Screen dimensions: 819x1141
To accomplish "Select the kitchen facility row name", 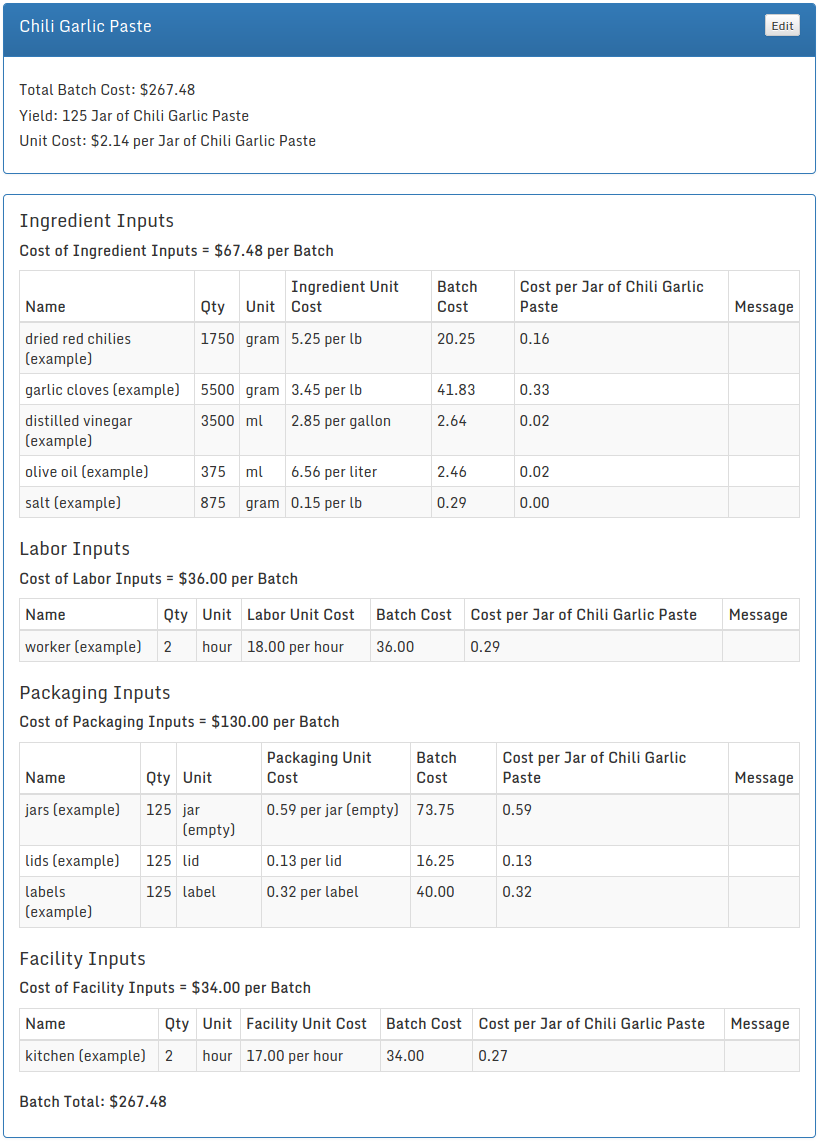I will 85,1056.
